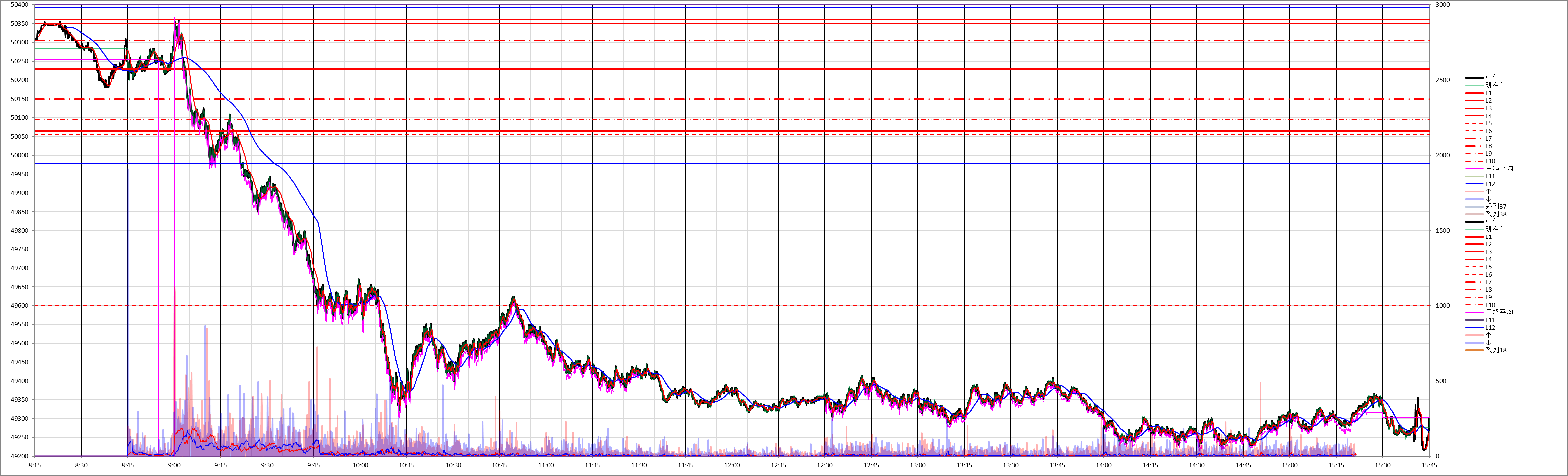Select the 50400 left axis label

point(19,5)
